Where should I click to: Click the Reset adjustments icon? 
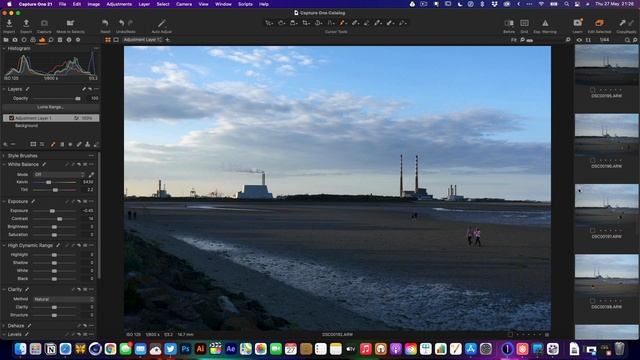coord(105,23)
